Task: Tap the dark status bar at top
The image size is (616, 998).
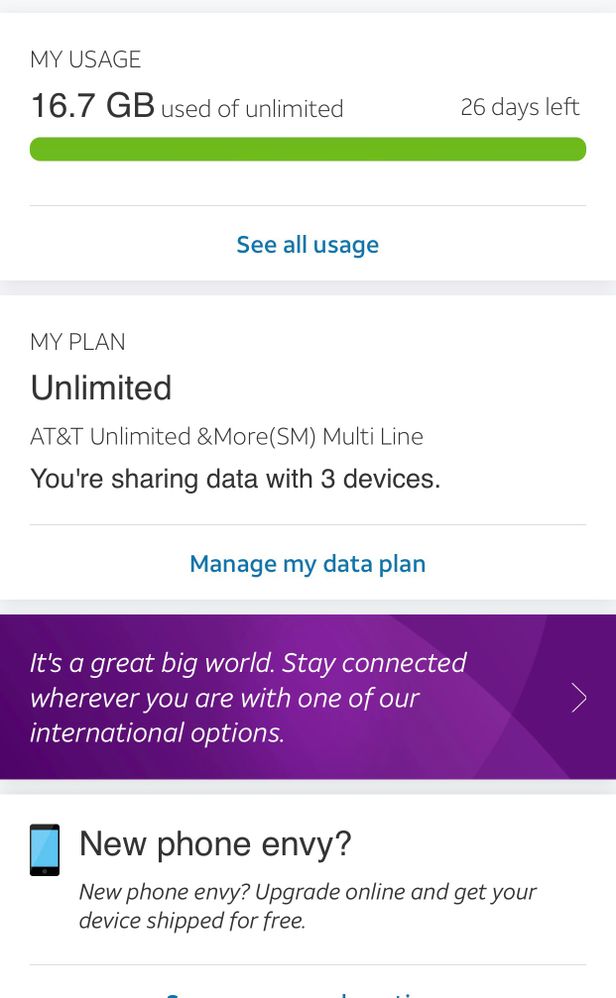Action: [308, 10]
